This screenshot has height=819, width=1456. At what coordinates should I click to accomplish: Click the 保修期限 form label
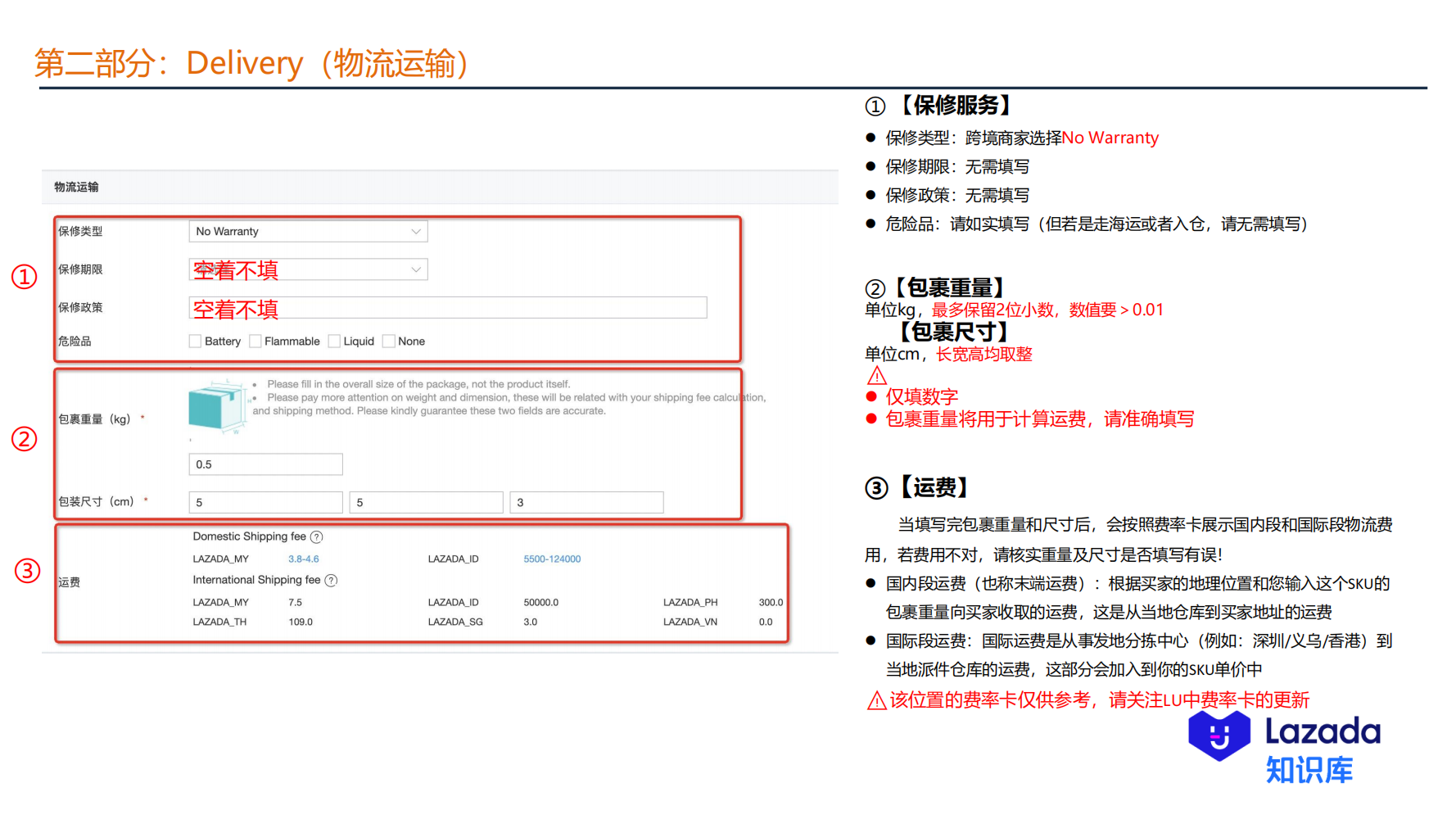coord(80,269)
